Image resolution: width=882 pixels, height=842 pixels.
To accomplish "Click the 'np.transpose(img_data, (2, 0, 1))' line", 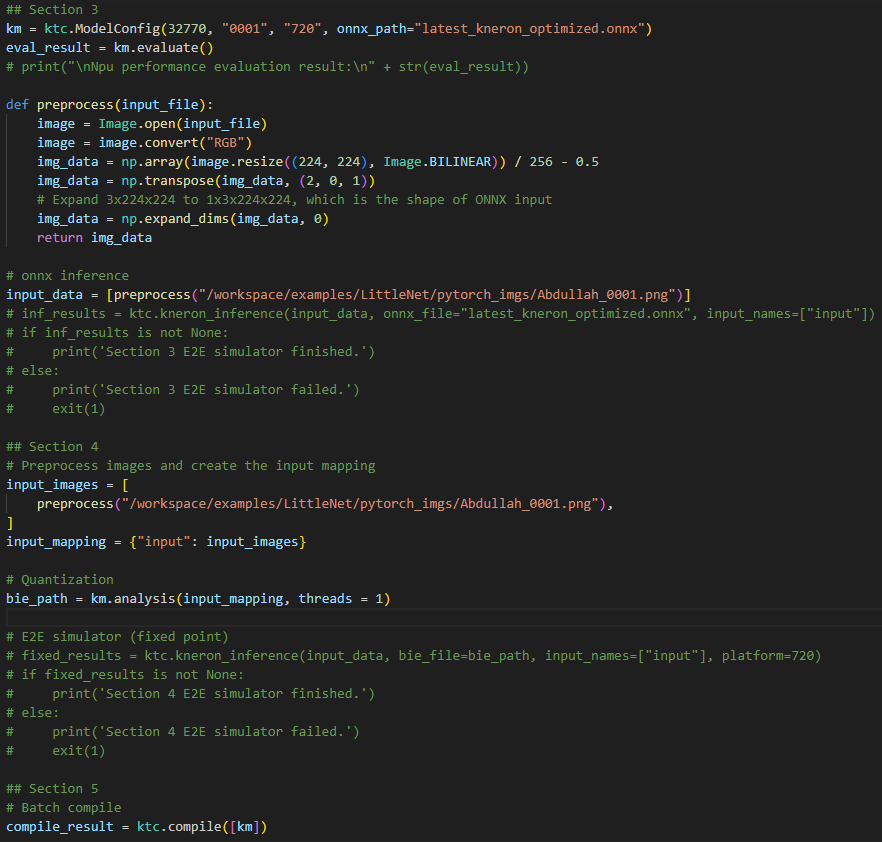I will click(206, 181).
